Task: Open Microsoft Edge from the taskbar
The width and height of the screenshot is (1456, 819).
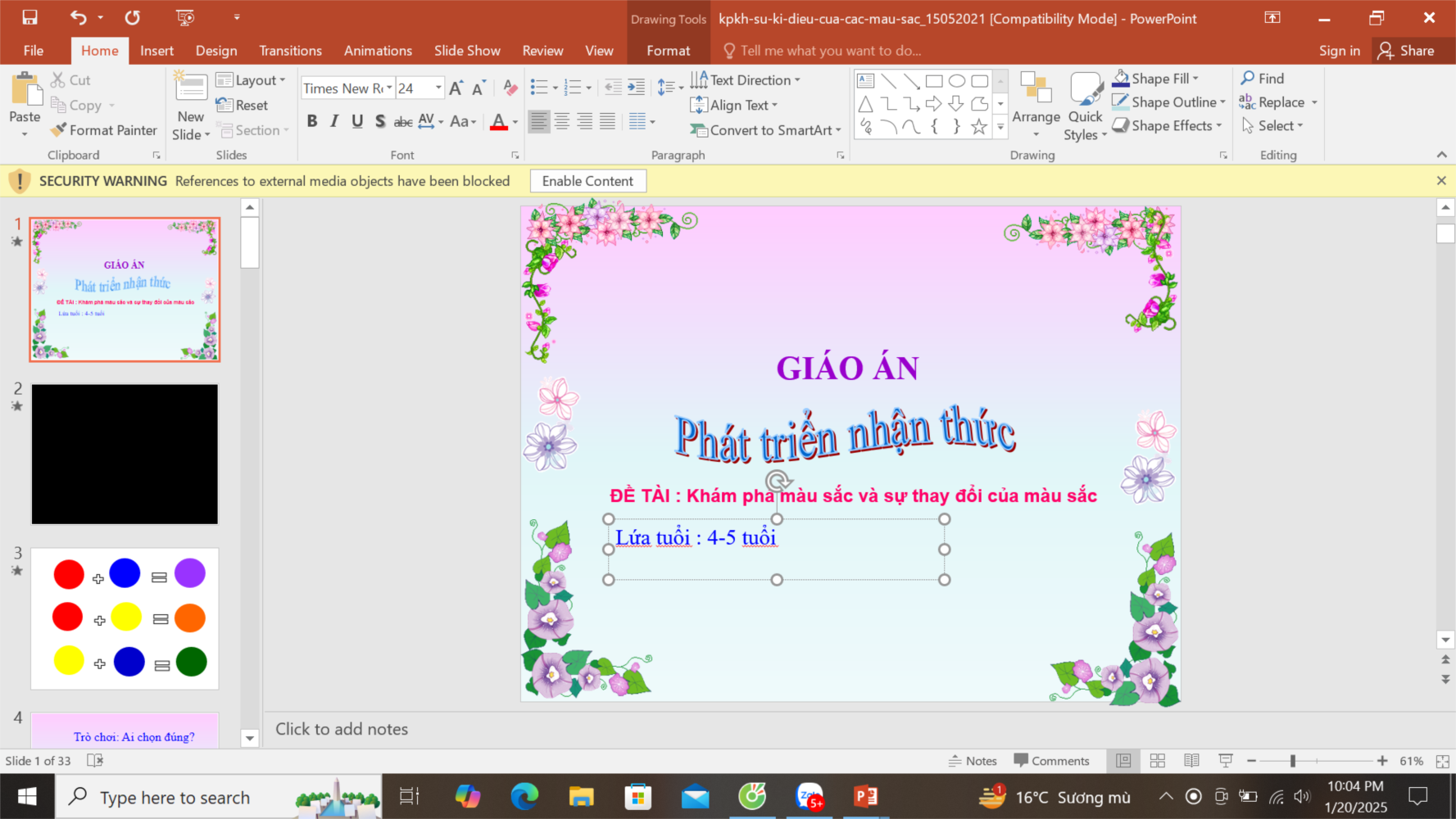Action: pos(524,796)
